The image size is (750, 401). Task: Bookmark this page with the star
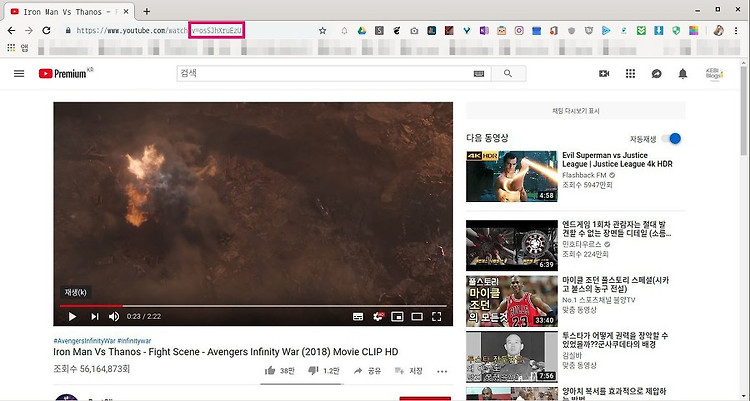point(322,31)
